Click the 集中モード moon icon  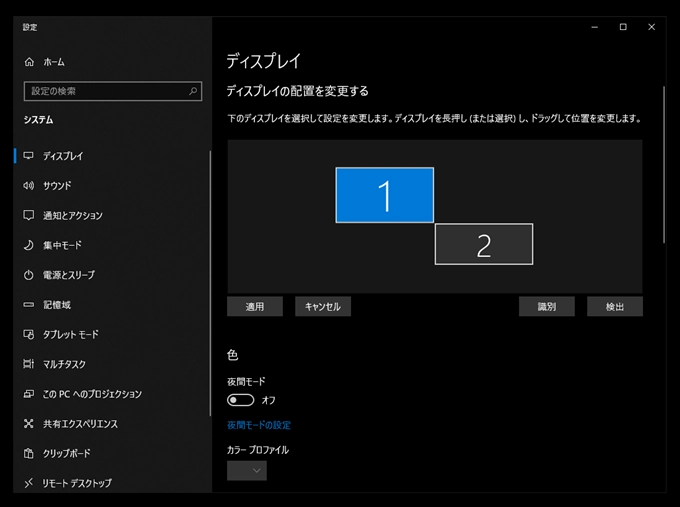[x=29, y=245]
